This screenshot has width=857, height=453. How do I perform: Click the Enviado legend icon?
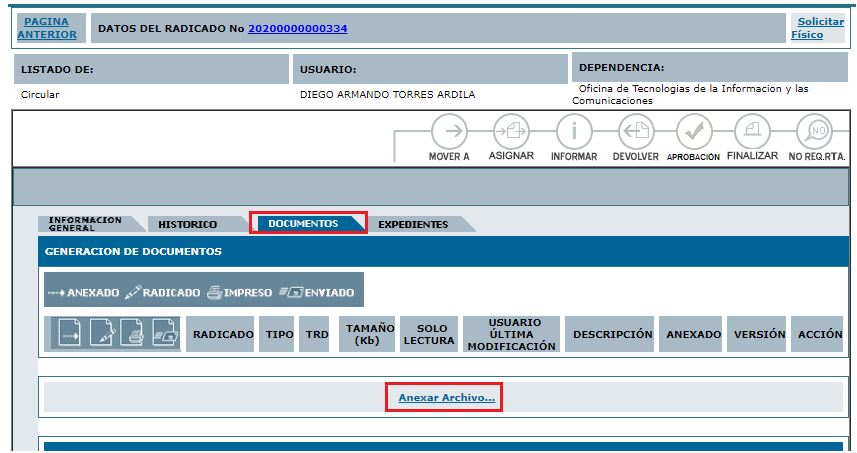coord(290,293)
